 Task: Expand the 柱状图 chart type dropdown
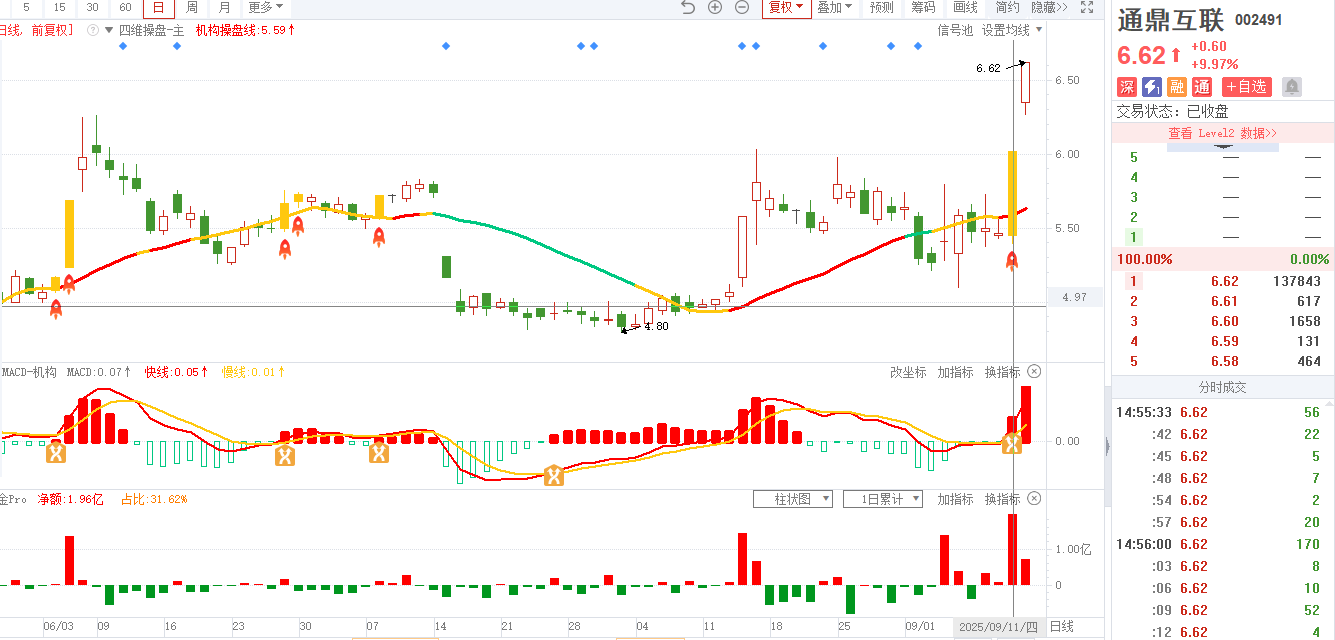coord(793,499)
